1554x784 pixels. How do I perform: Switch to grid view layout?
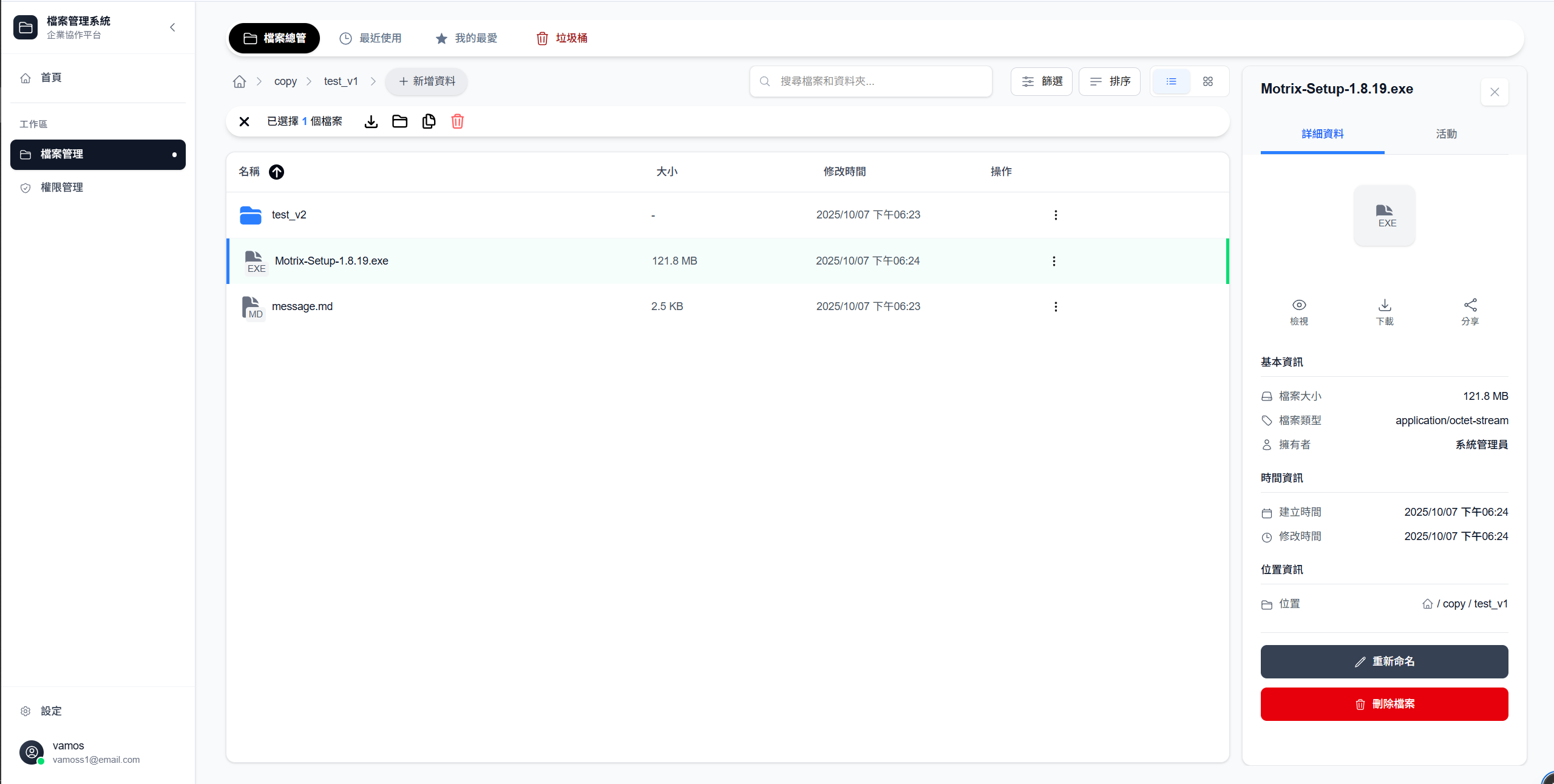click(x=1207, y=81)
